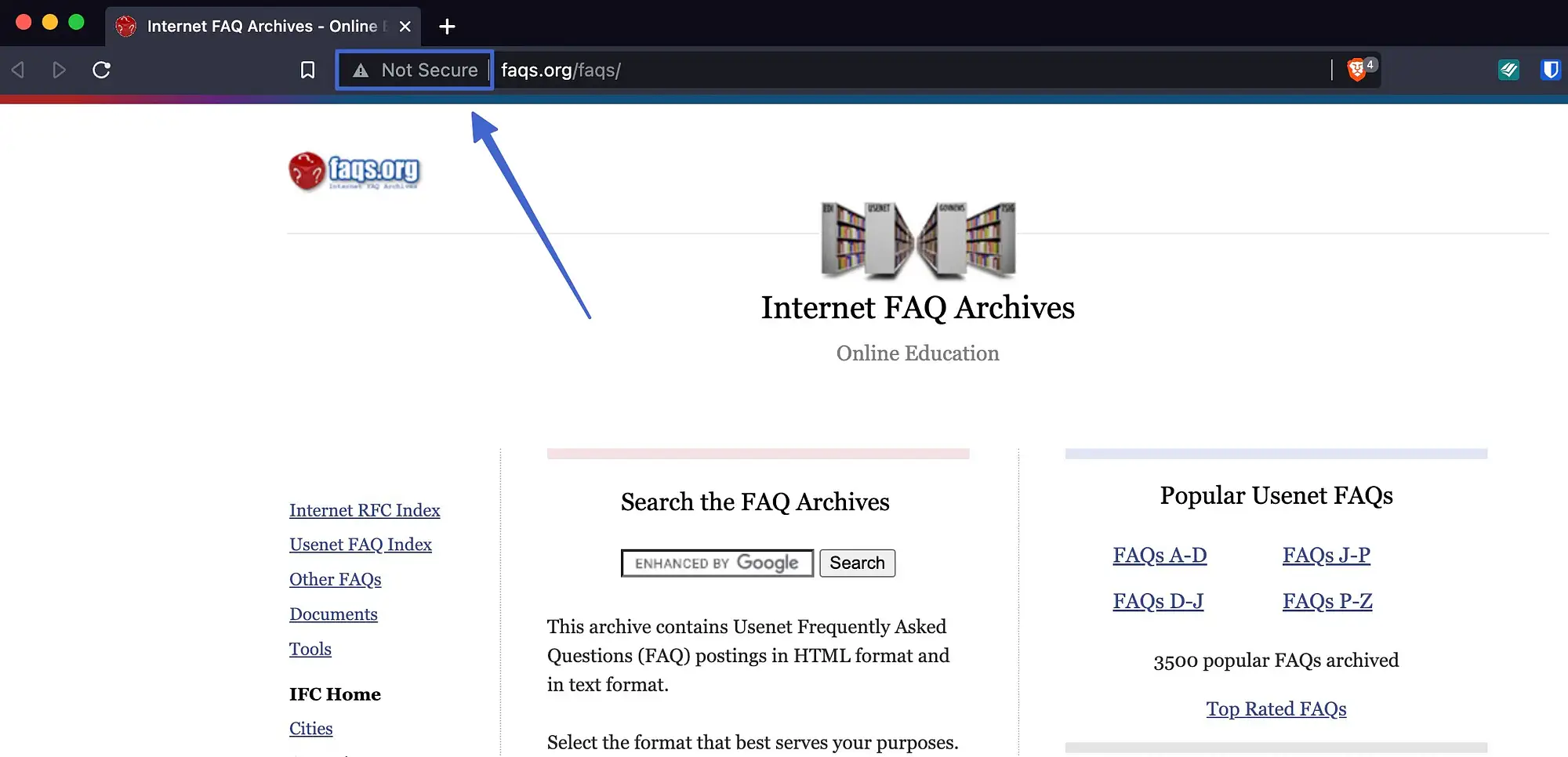
Task: Click the macOS red close window button
Action: 24,22
